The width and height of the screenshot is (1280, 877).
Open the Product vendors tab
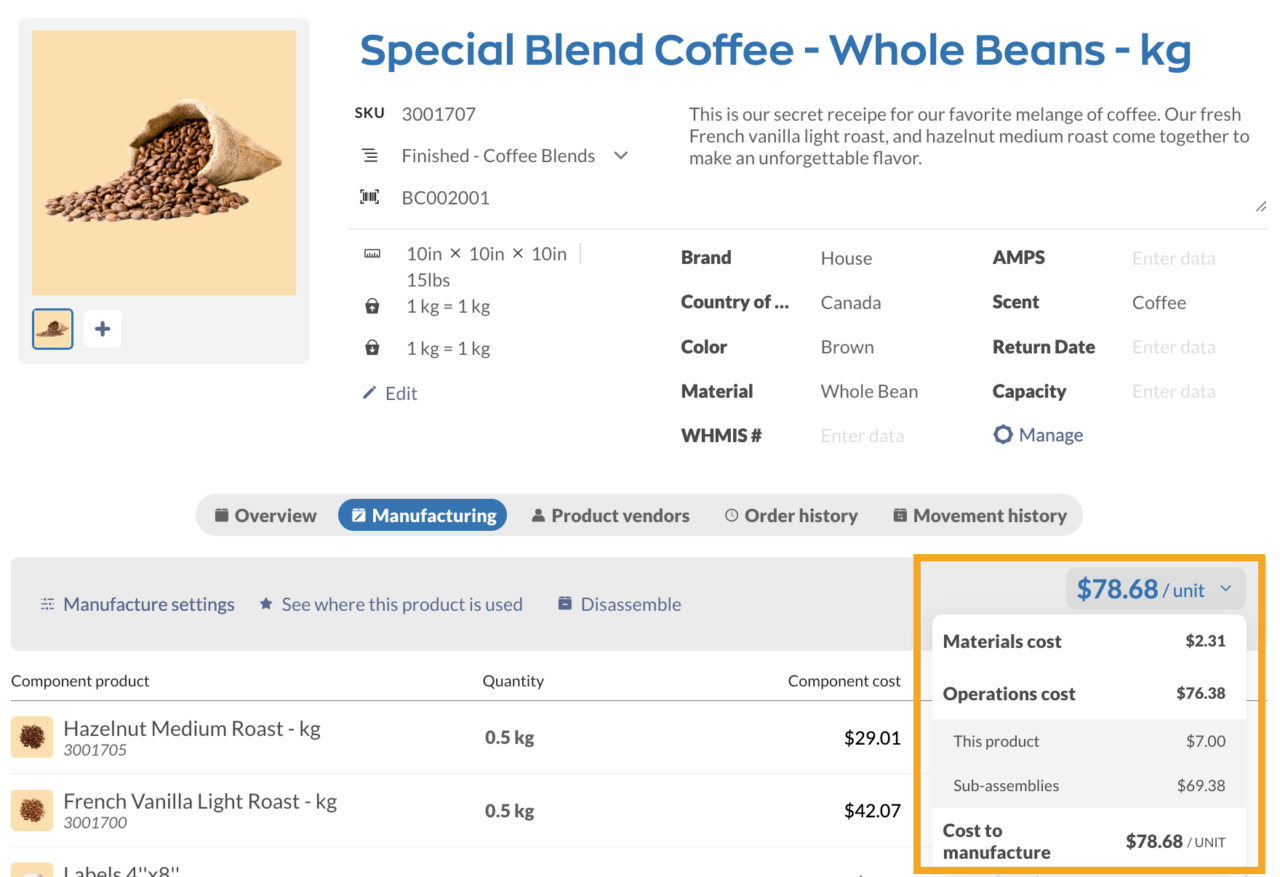(x=611, y=515)
